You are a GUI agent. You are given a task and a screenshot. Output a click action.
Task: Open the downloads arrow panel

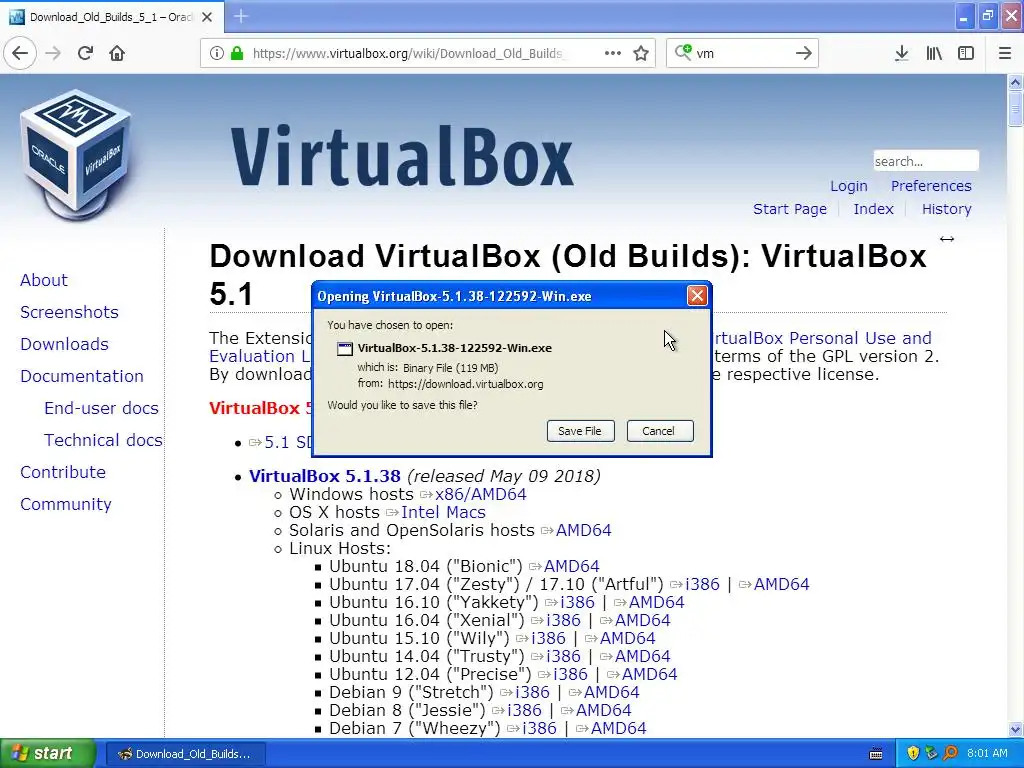(x=901, y=54)
